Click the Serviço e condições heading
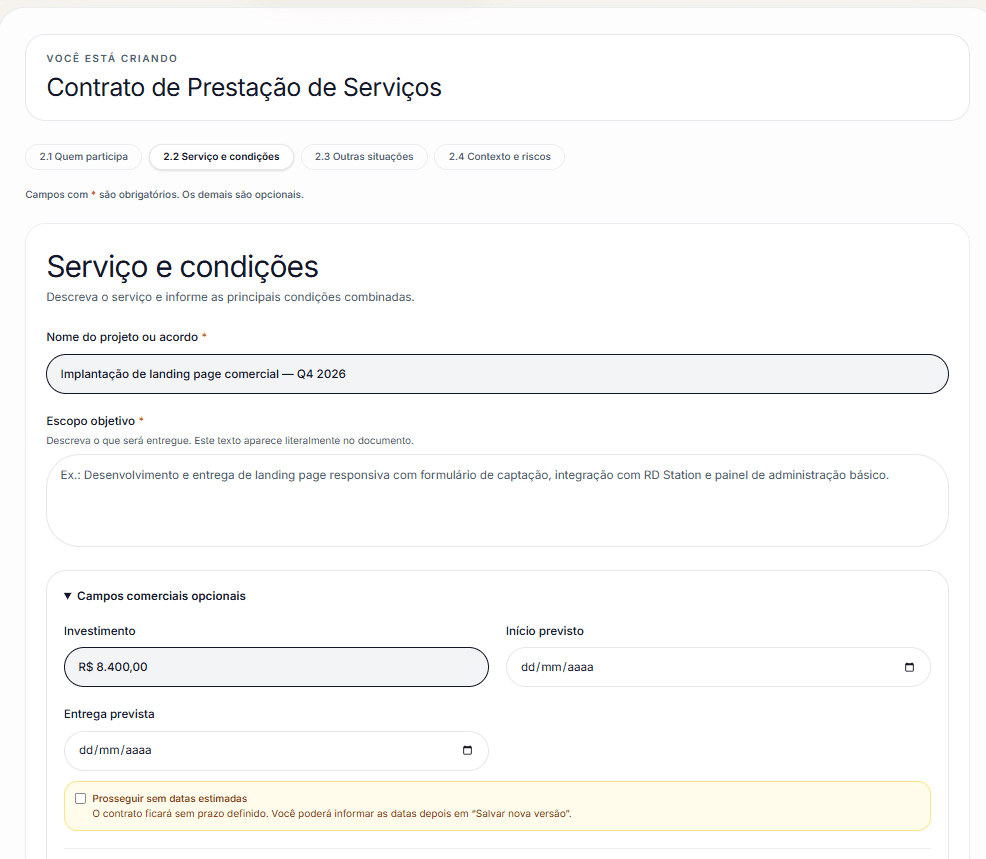Image resolution: width=986 pixels, height=859 pixels. point(182,267)
